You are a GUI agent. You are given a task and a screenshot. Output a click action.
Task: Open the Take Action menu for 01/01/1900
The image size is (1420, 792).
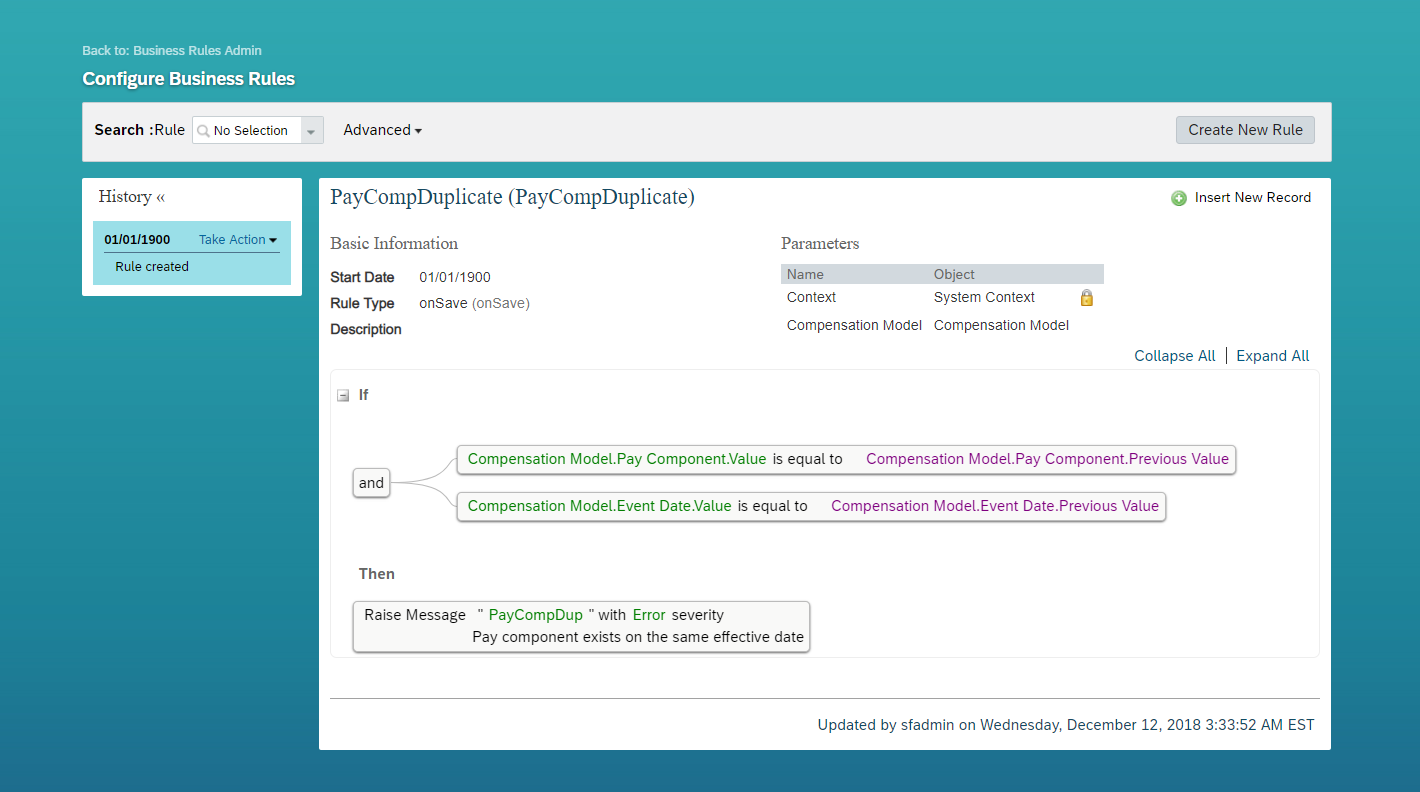pos(238,240)
